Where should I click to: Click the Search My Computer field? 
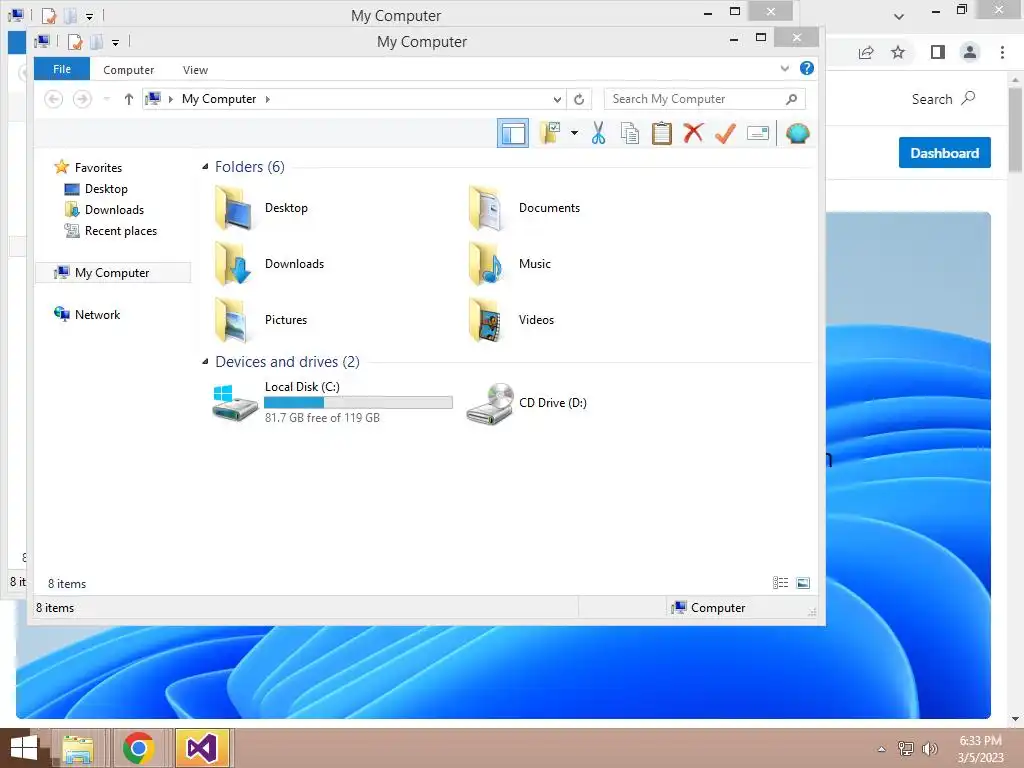(x=704, y=99)
